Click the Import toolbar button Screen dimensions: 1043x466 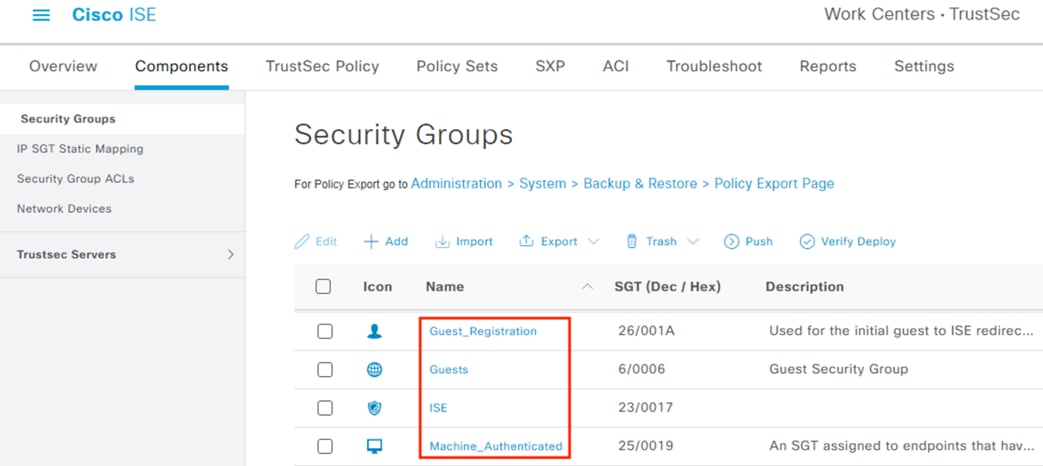coord(464,241)
